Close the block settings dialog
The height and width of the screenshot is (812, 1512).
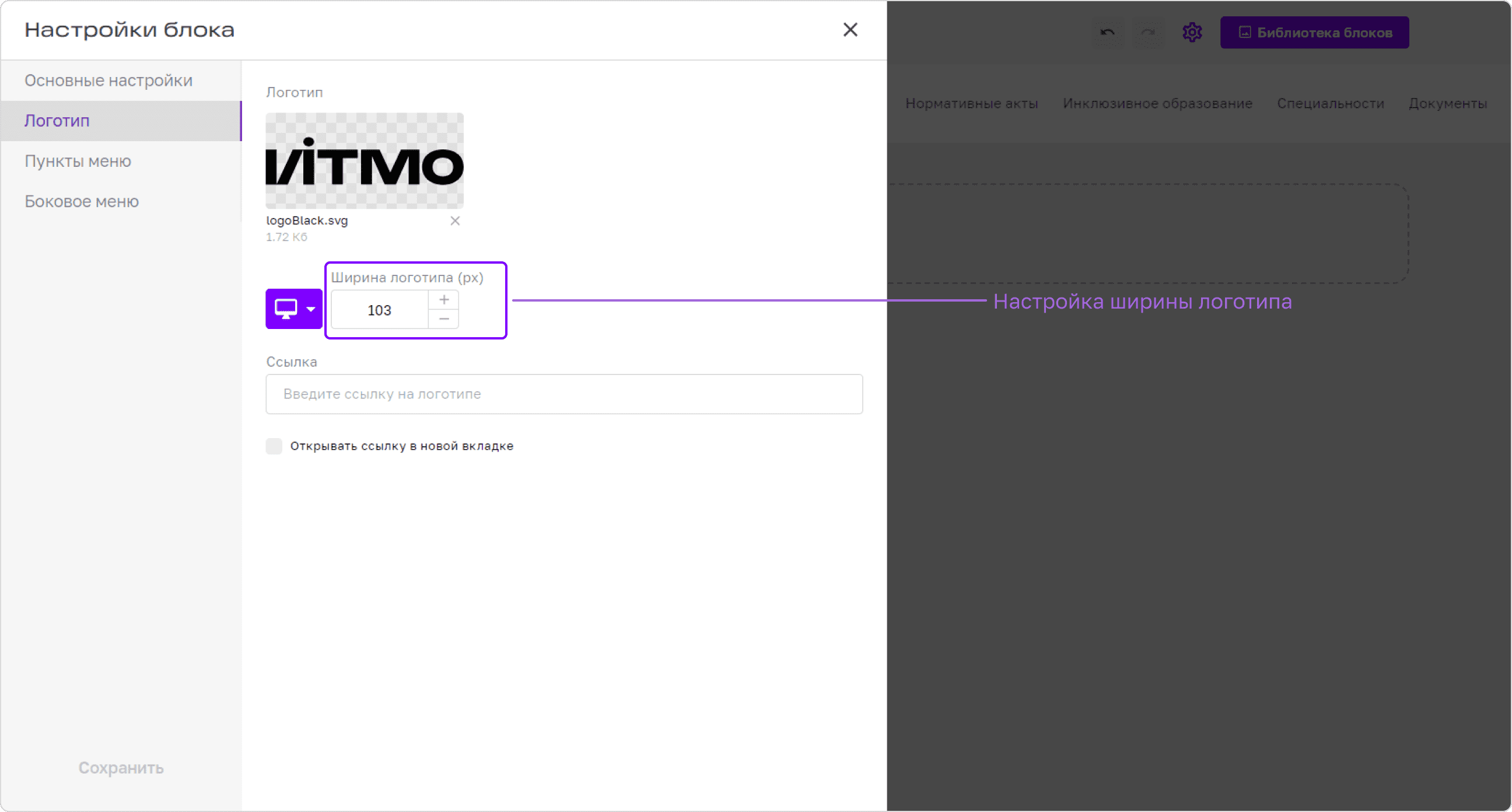pos(850,29)
